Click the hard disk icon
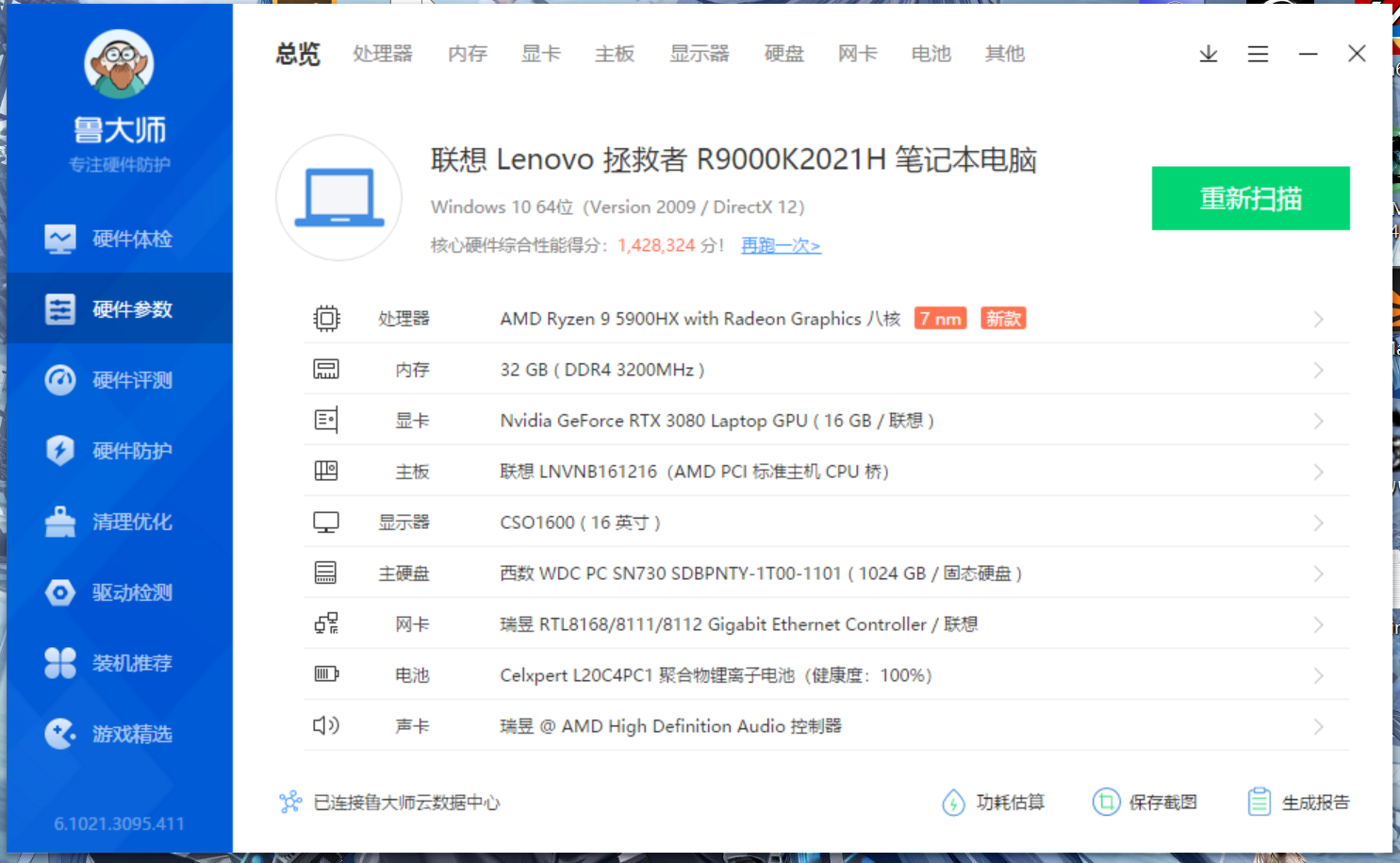Viewport: 1400px width, 863px height. click(x=326, y=573)
